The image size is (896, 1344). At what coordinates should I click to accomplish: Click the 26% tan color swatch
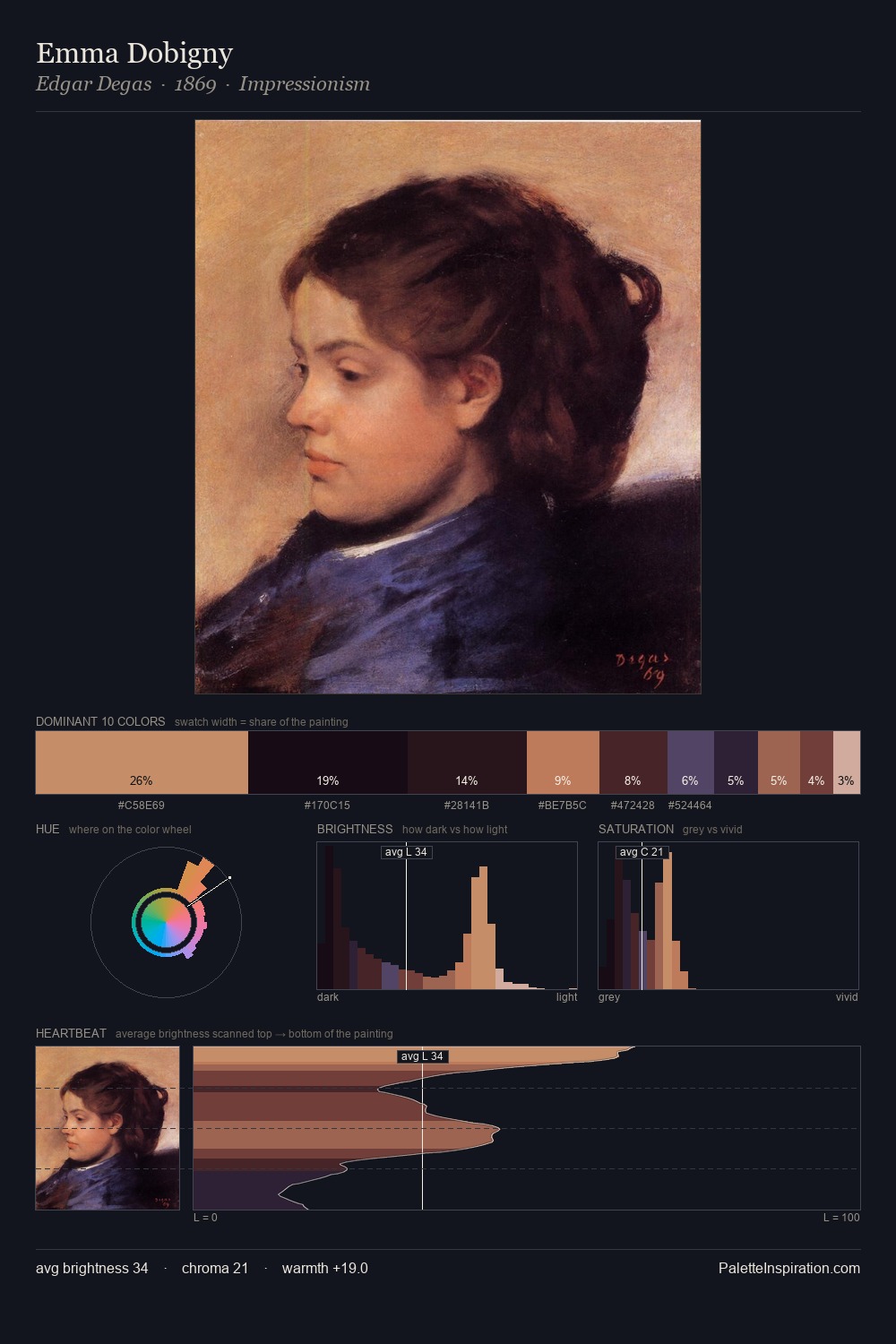click(142, 762)
